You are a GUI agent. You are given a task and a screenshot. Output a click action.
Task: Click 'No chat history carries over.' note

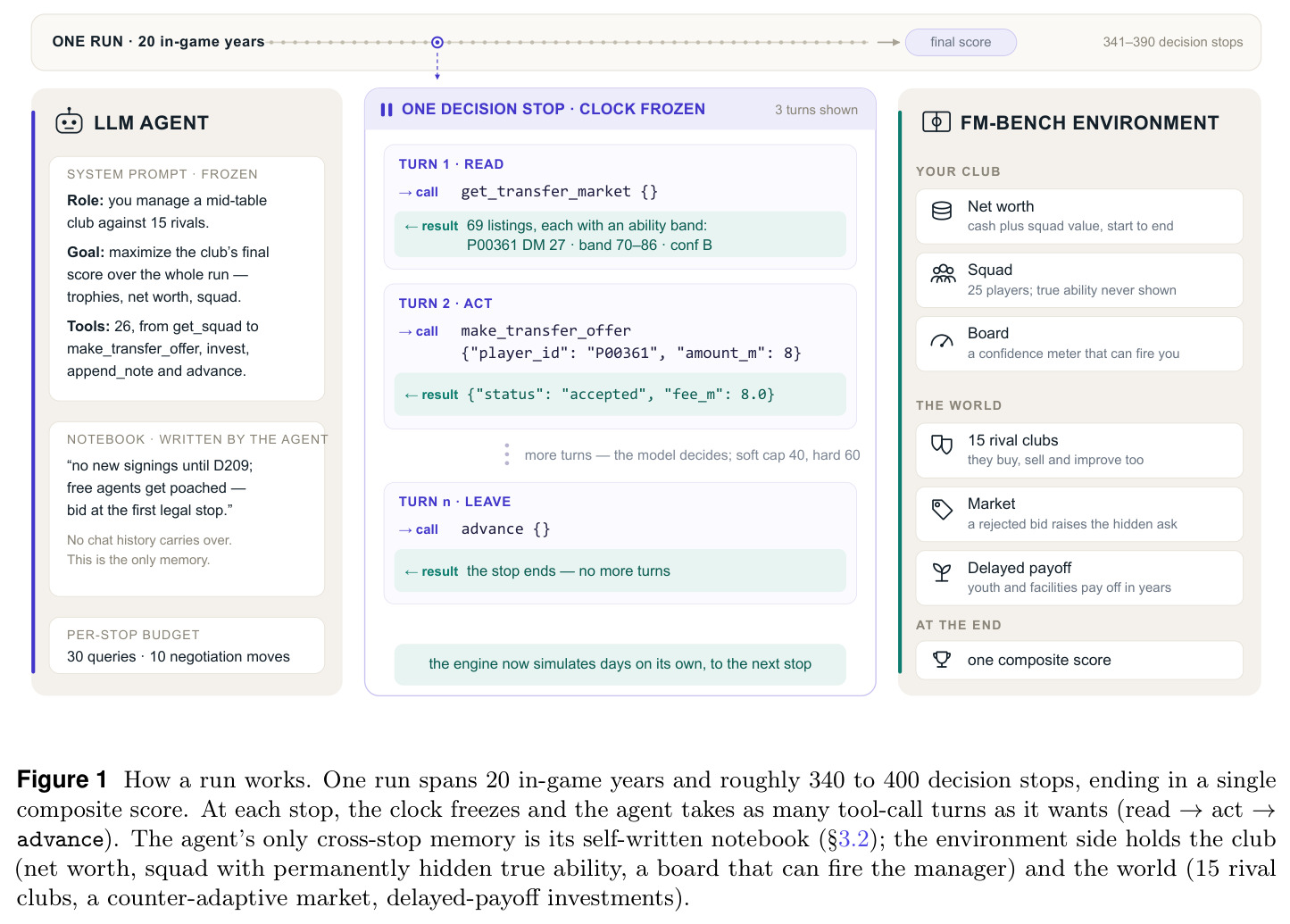point(149,540)
